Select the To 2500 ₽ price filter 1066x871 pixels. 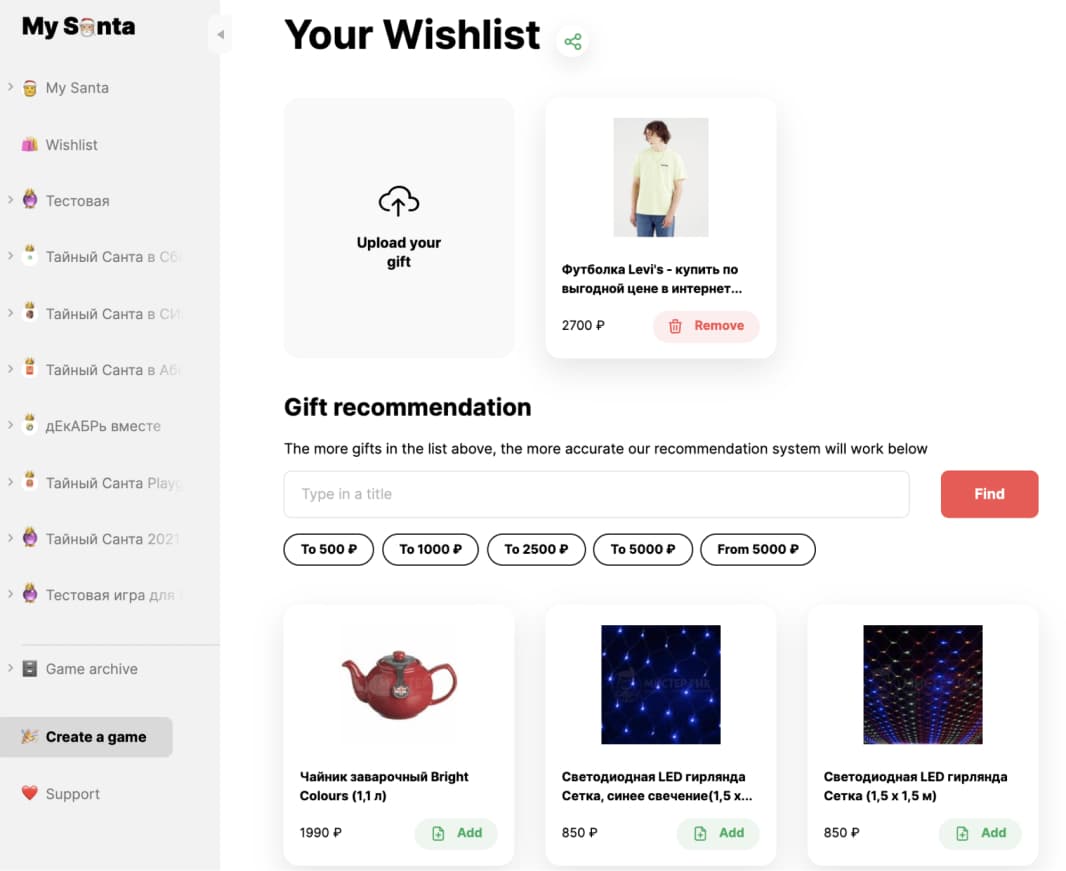click(x=536, y=549)
